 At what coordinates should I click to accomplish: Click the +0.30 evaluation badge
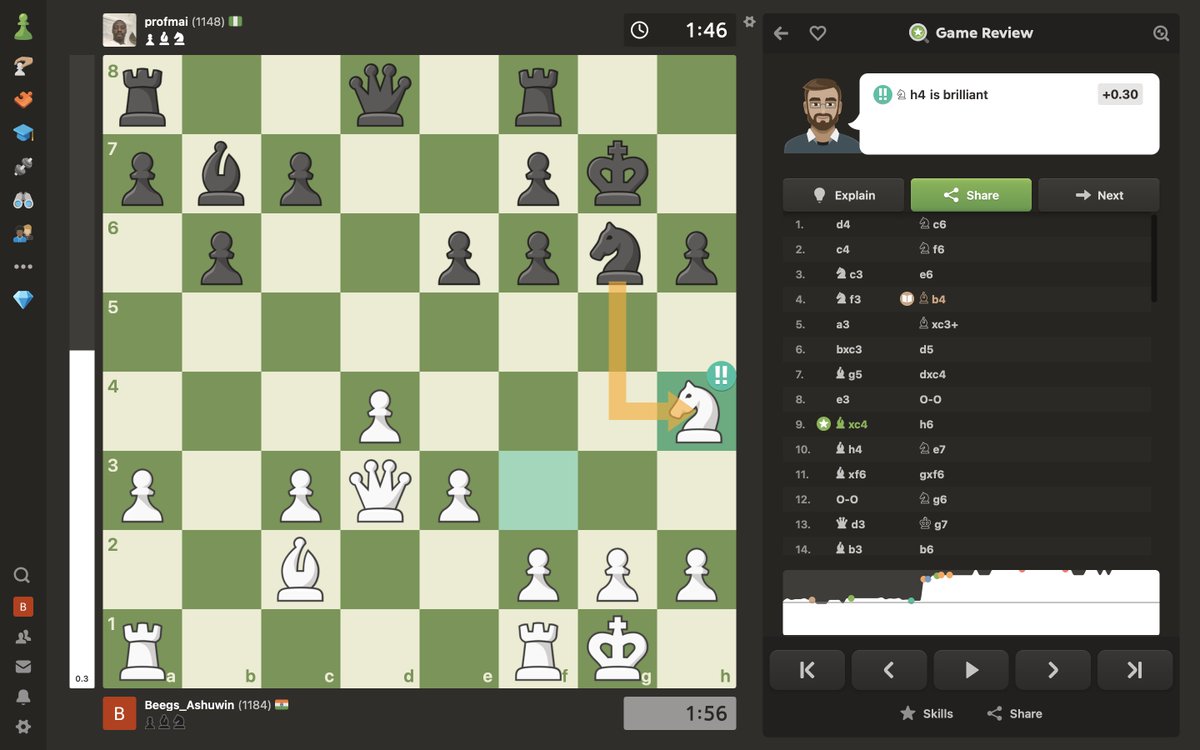click(1119, 94)
